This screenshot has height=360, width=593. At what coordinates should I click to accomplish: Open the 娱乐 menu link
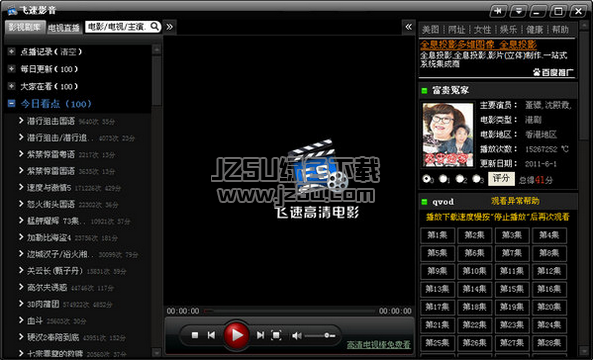[x=508, y=29]
